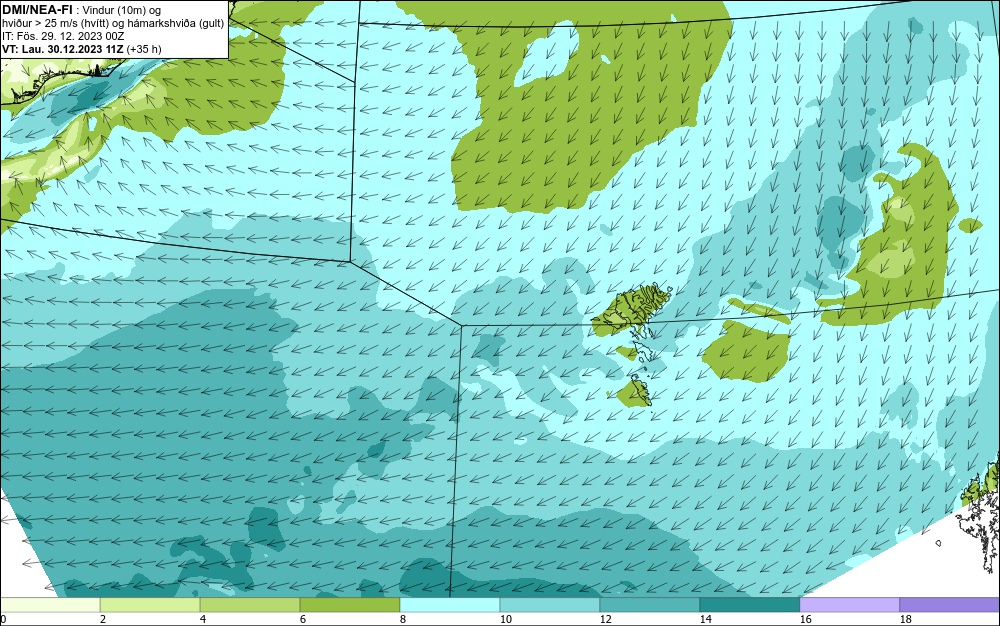Click the 'IT: Fös. 29. 12. 2023 00Z' line
Image resolution: width=1000 pixels, height=626 pixels.
click(x=63, y=36)
